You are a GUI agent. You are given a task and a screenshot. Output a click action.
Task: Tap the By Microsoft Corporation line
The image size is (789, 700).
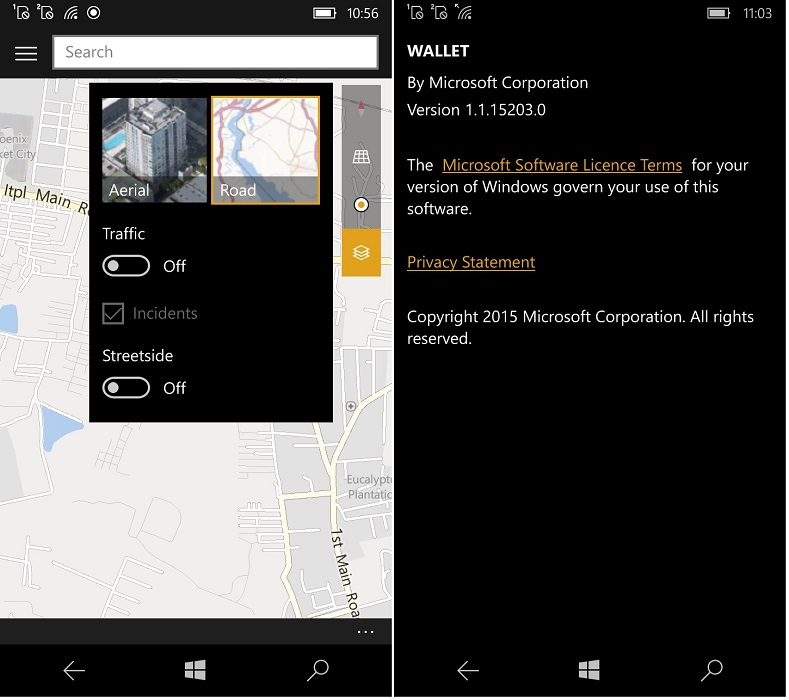pyautogui.click(x=497, y=83)
